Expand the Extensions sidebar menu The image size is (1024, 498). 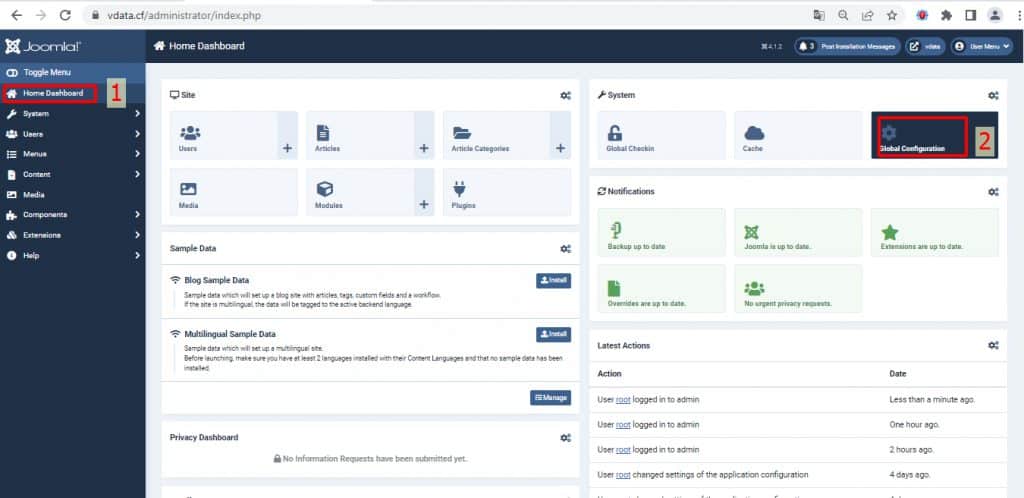pos(72,235)
